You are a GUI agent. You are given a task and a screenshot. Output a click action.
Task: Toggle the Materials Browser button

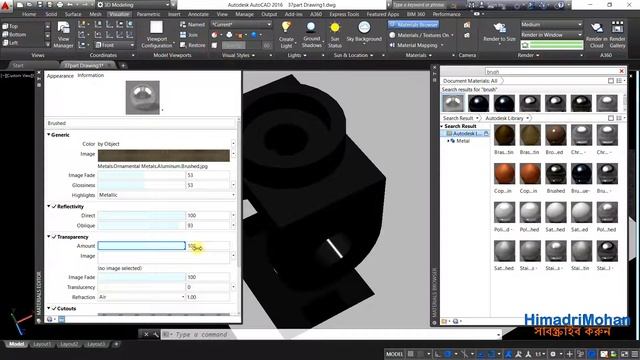point(413,24)
